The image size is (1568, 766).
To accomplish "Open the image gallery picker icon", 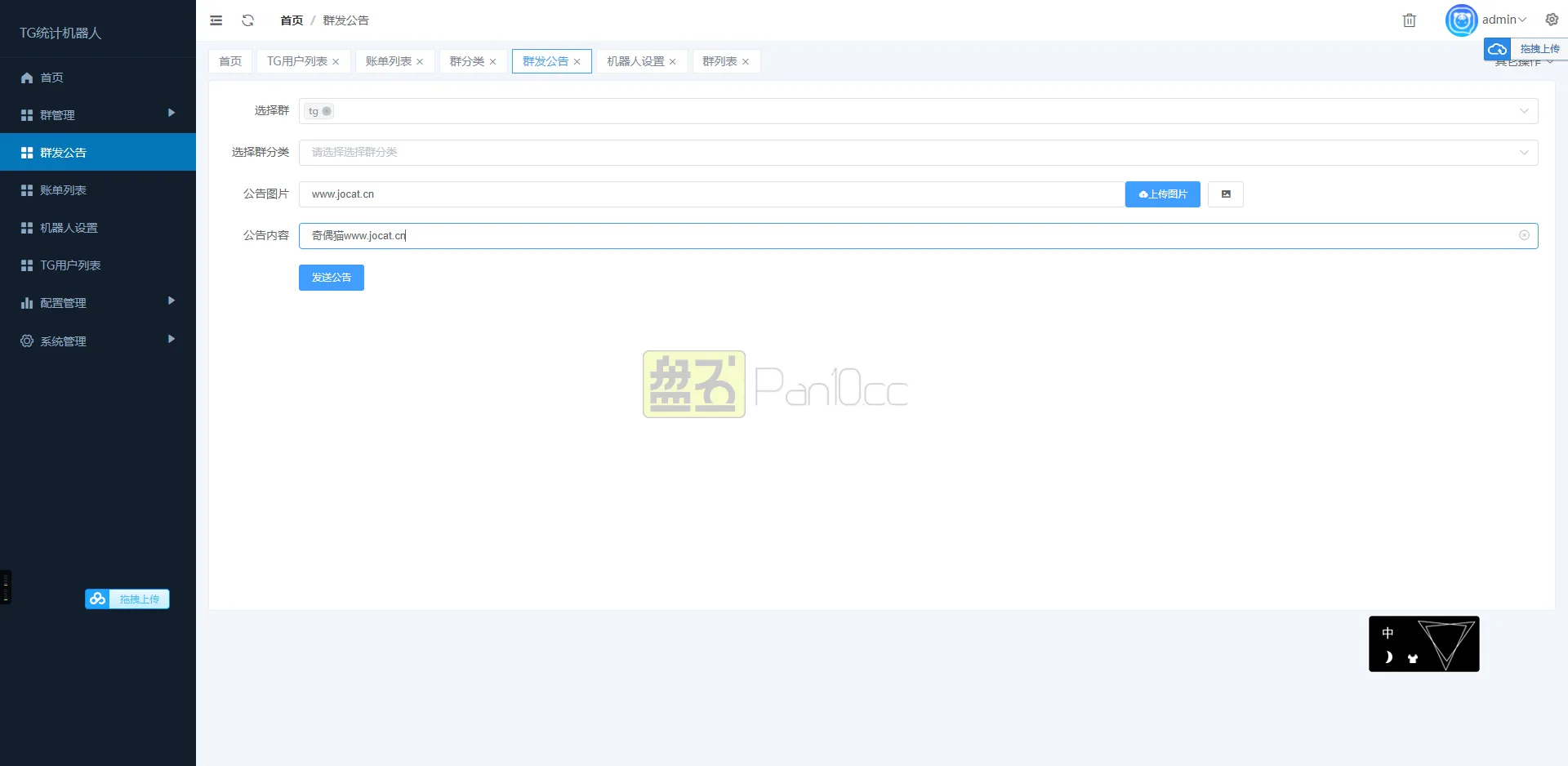I will click(x=1225, y=194).
